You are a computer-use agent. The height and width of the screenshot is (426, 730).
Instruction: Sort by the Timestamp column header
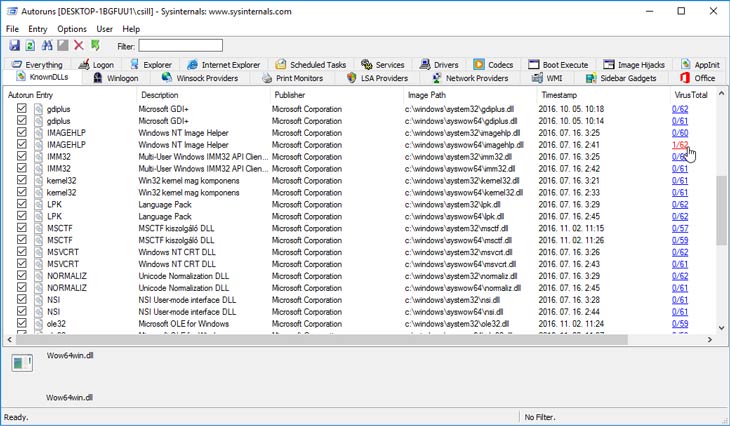tap(603, 95)
